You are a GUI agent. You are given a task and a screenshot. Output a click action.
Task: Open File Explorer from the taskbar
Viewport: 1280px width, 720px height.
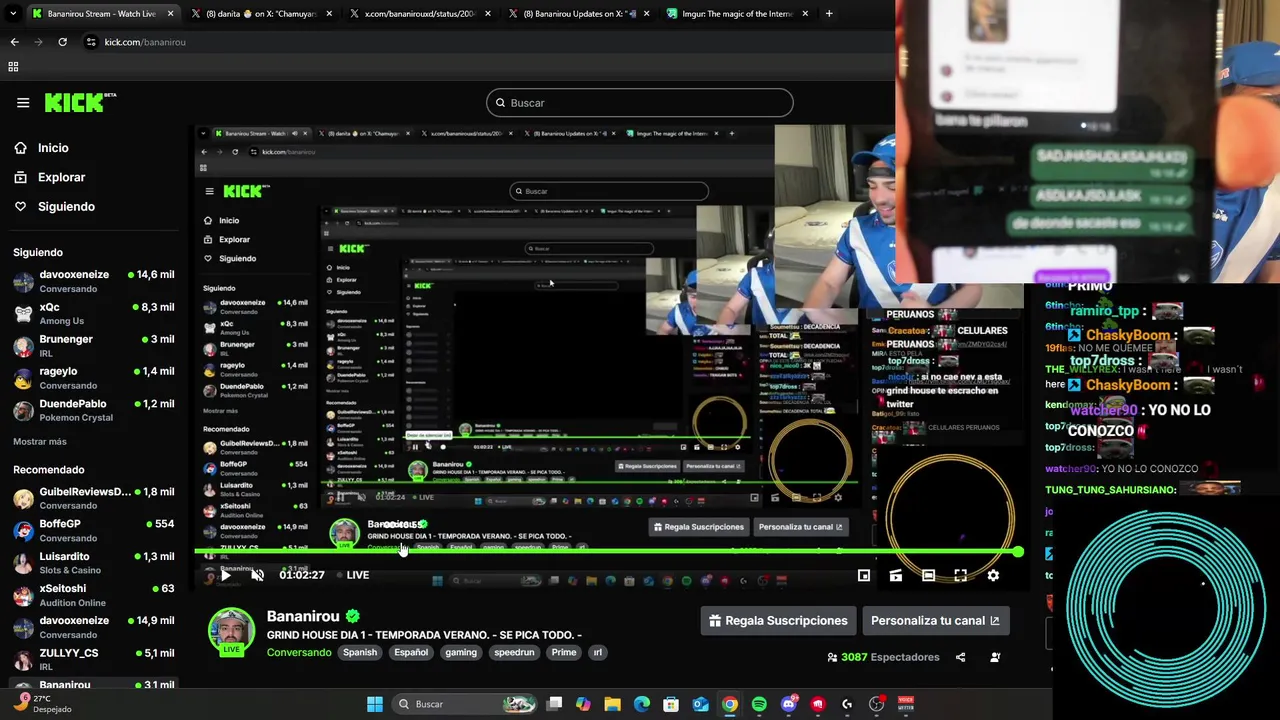[x=613, y=704]
